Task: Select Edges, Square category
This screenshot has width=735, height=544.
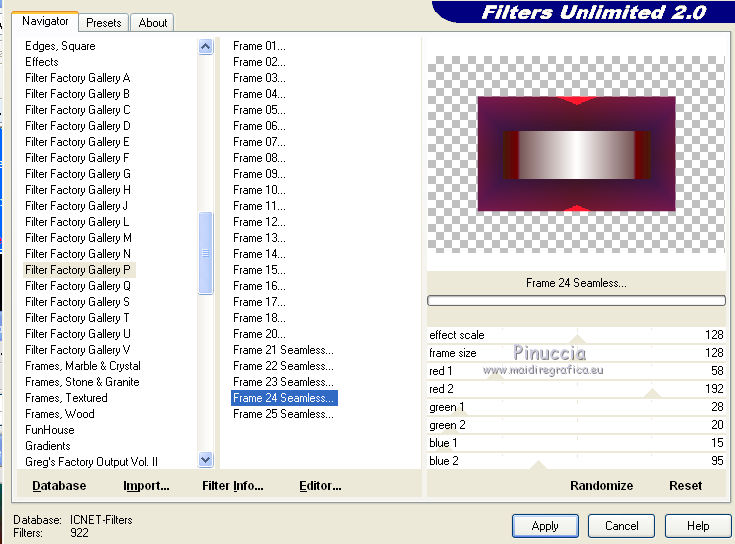Action: (x=60, y=46)
